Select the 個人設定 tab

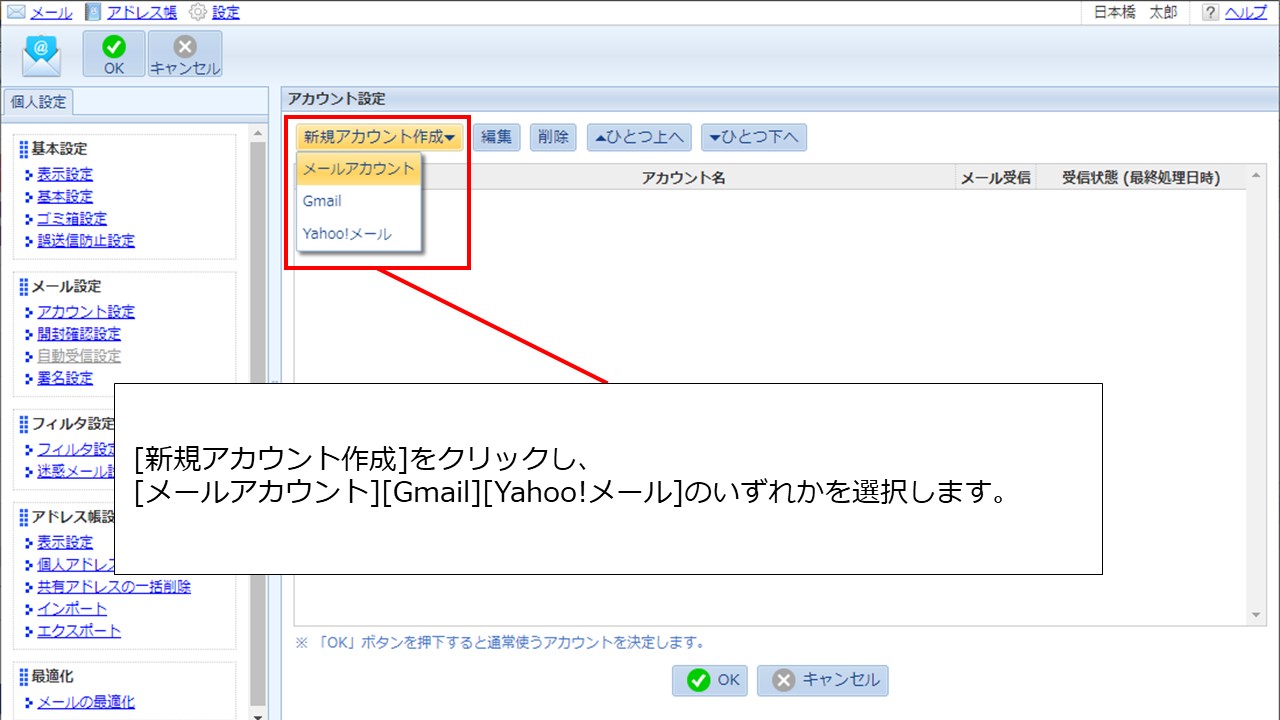click(x=38, y=102)
